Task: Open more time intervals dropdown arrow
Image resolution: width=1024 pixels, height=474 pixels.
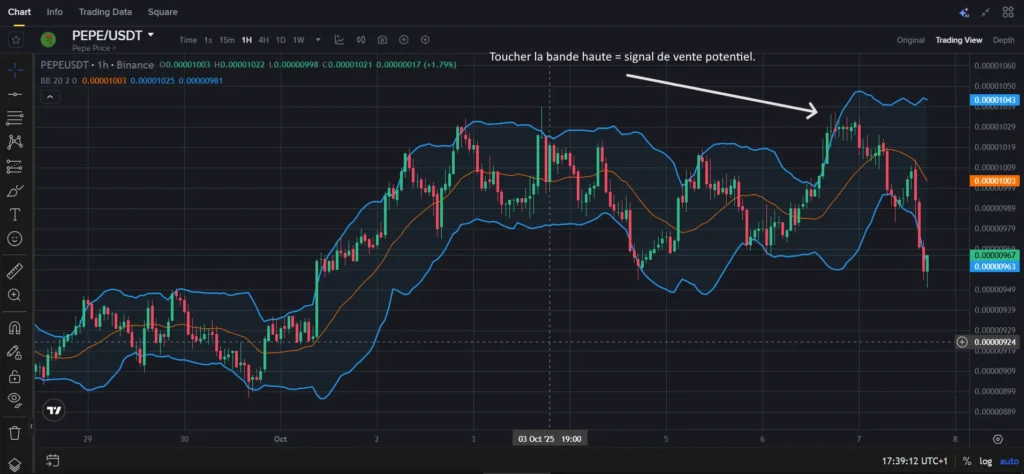Action: click(318, 40)
